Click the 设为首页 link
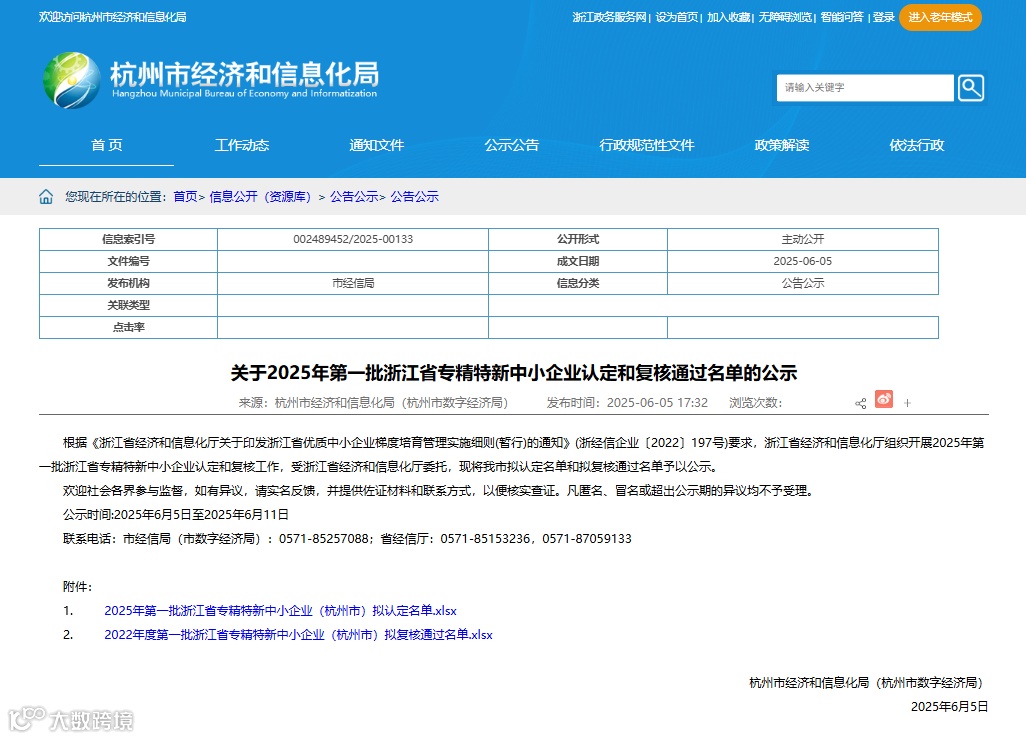1026x739 pixels. point(677,18)
